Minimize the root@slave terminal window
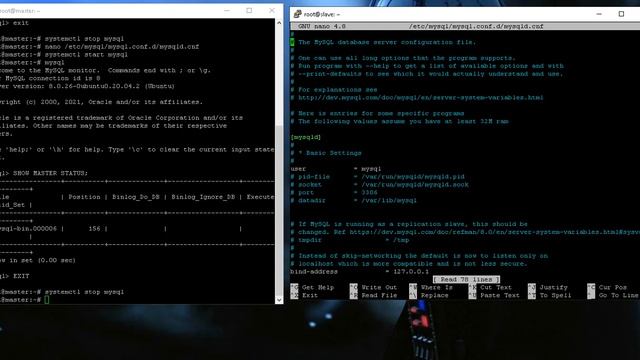The image size is (640, 360). point(599,14)
